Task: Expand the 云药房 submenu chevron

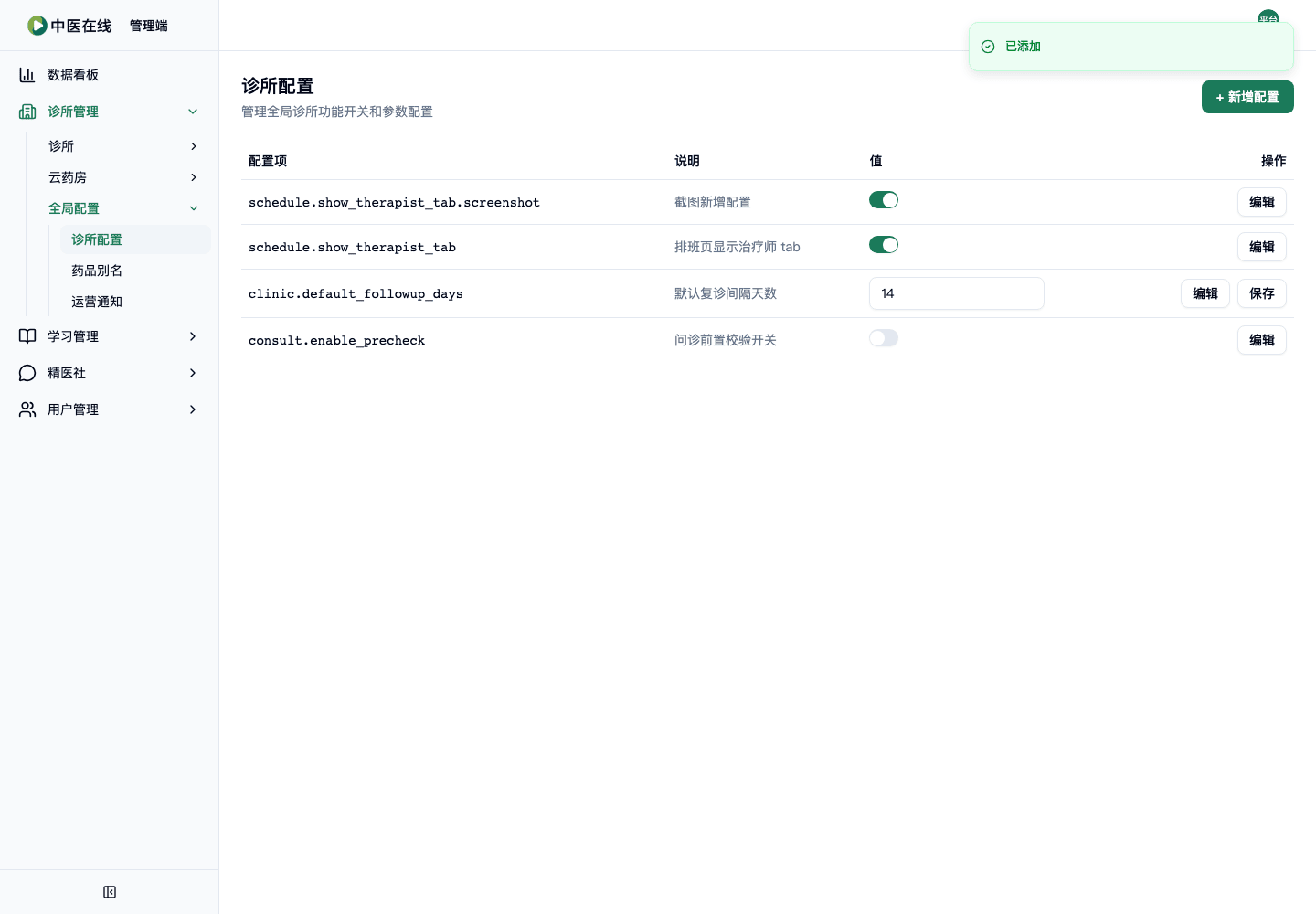Action: click(x=193, y=177)
